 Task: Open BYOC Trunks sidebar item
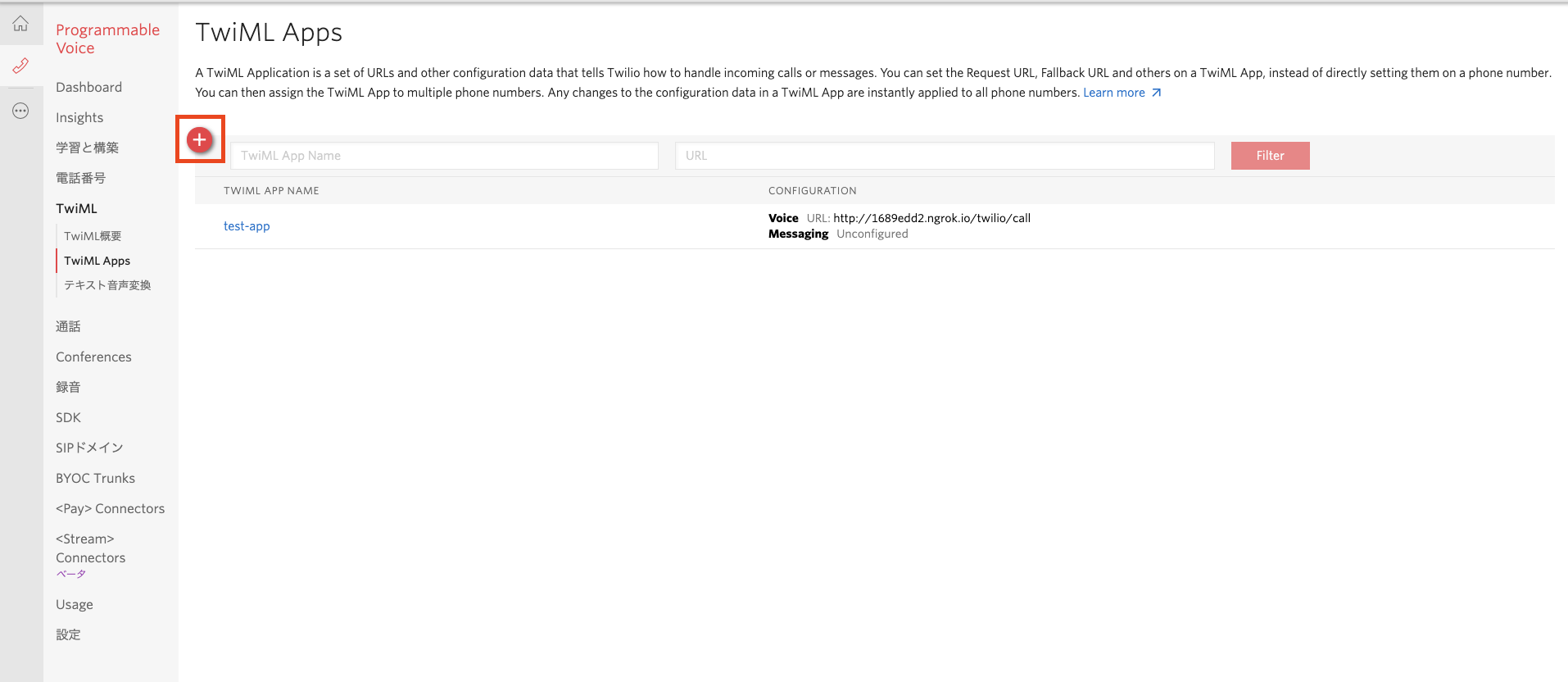point(95,478)
